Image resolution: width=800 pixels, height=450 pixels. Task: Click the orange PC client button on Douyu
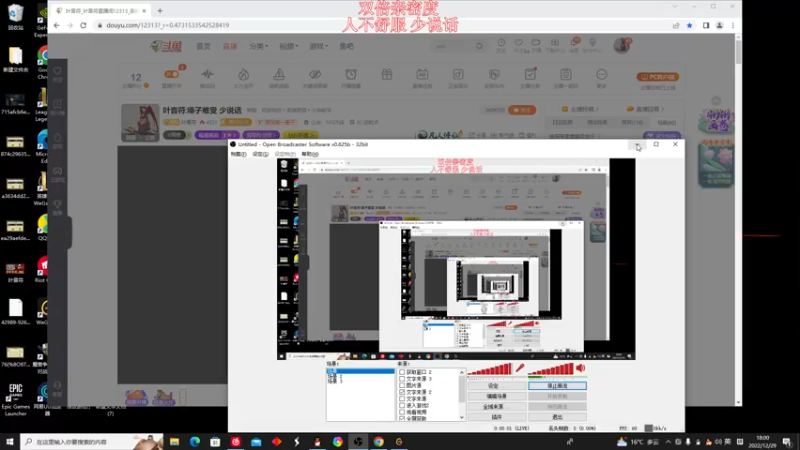pos(657,77)
